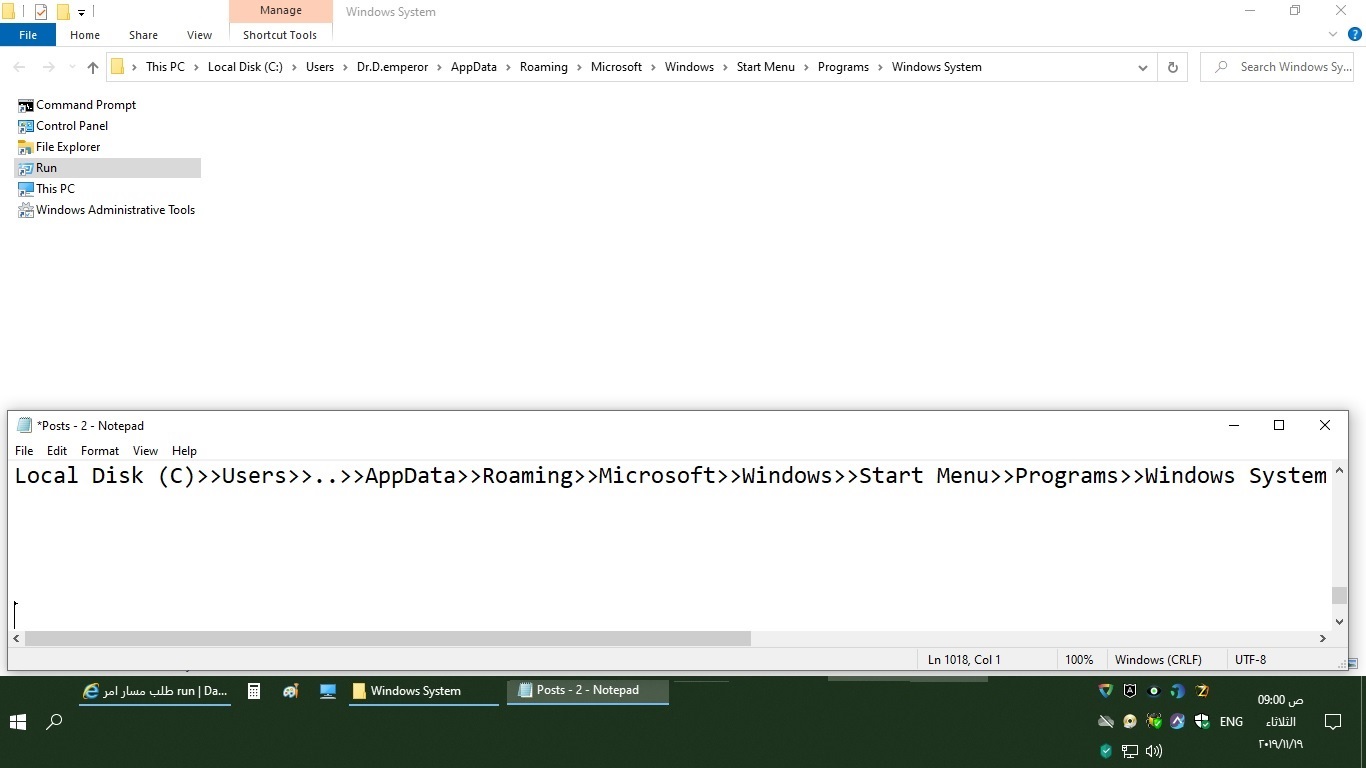Click the New Folder icon in Quick Access Toolbar
Image resolution: width=1366 pixels, height=768 pixels.
tap(63, 12)
